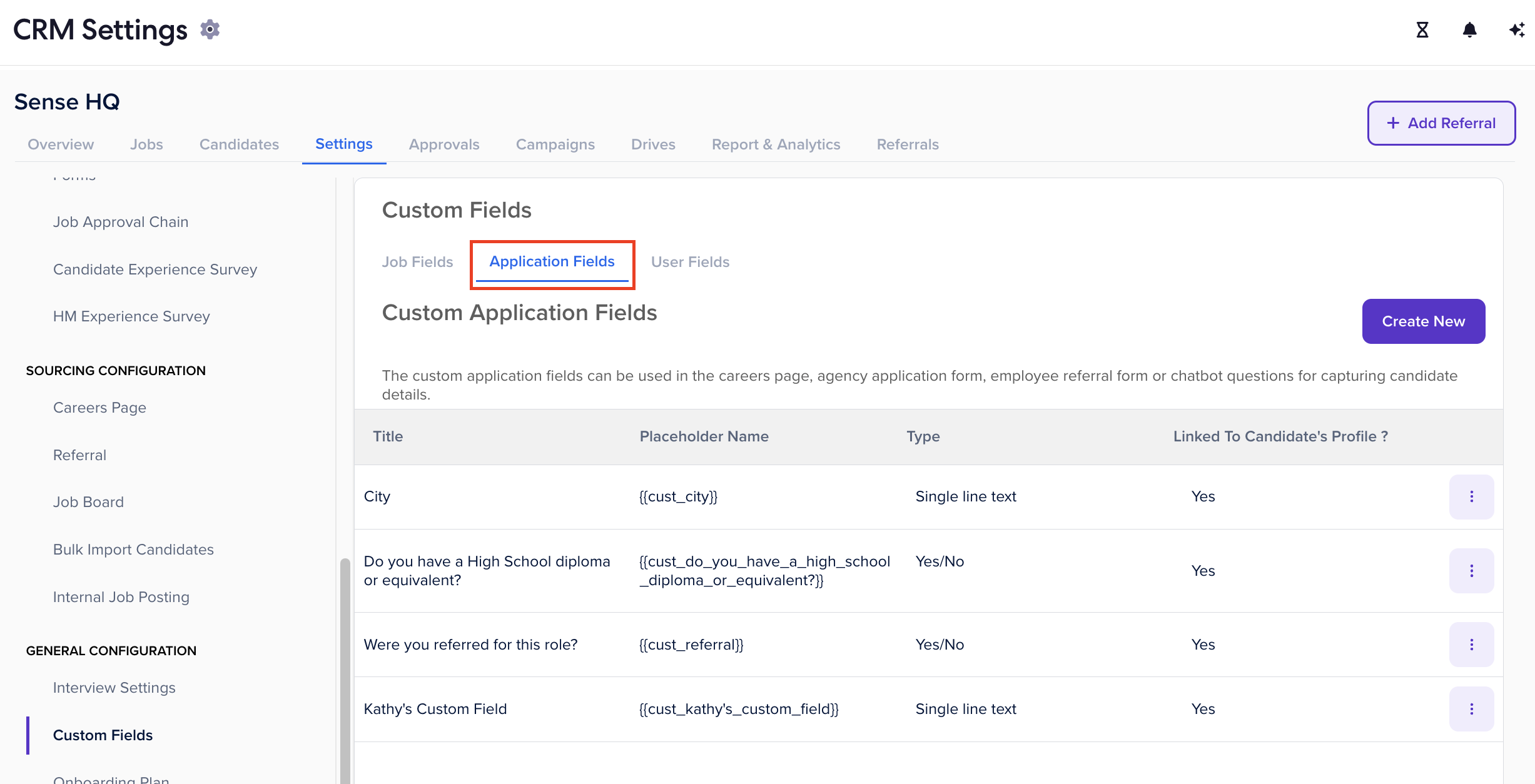Open Internal Job Posting settings
The image size is (1535, 784).
tap(121, 597)
